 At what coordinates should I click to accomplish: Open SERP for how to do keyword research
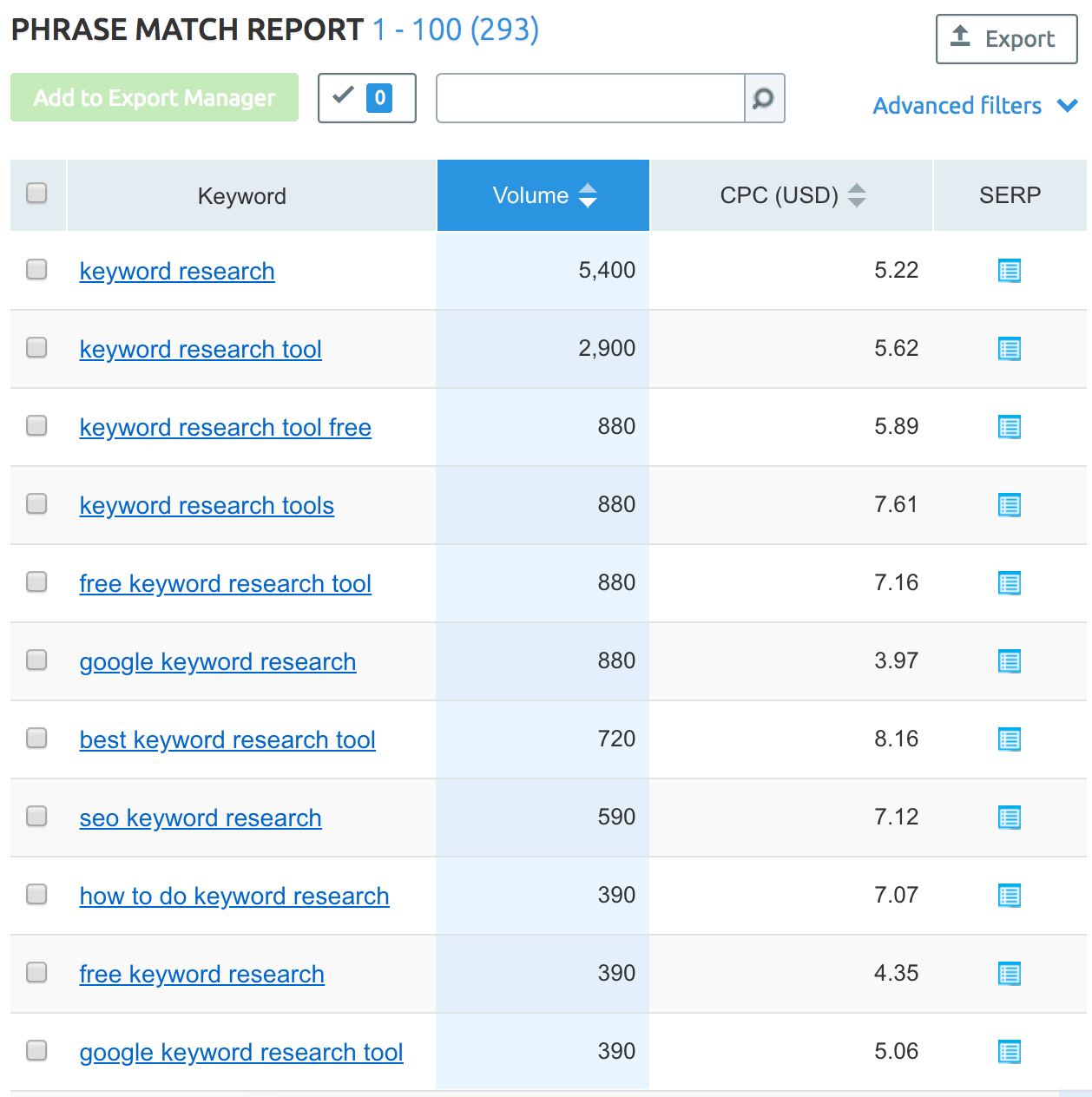pyautogui.click(x=1009, y=896)
